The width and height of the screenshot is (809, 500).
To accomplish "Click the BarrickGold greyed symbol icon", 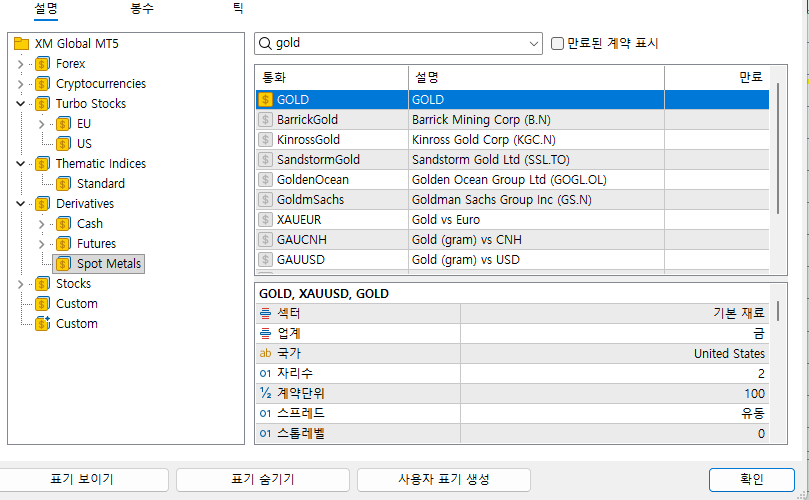I will point(265,120).
